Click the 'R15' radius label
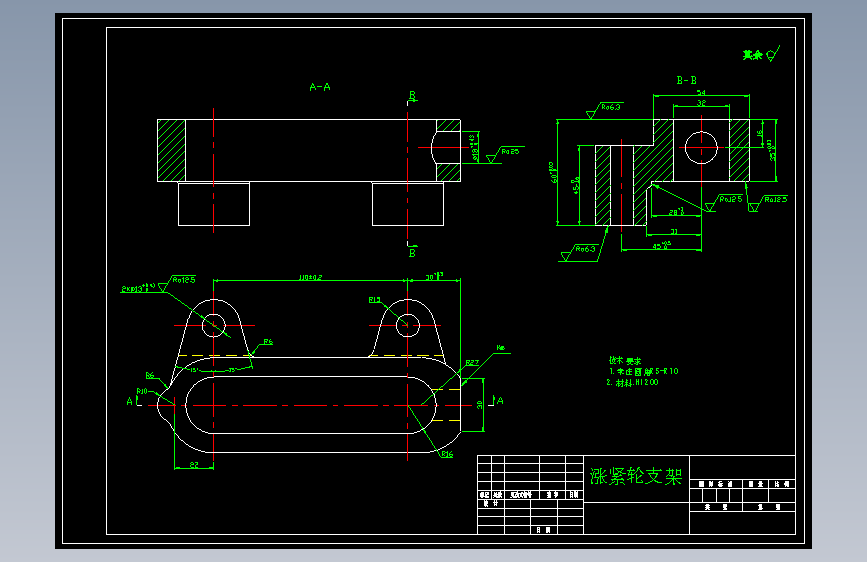867x562 pixels. (374, 300)
